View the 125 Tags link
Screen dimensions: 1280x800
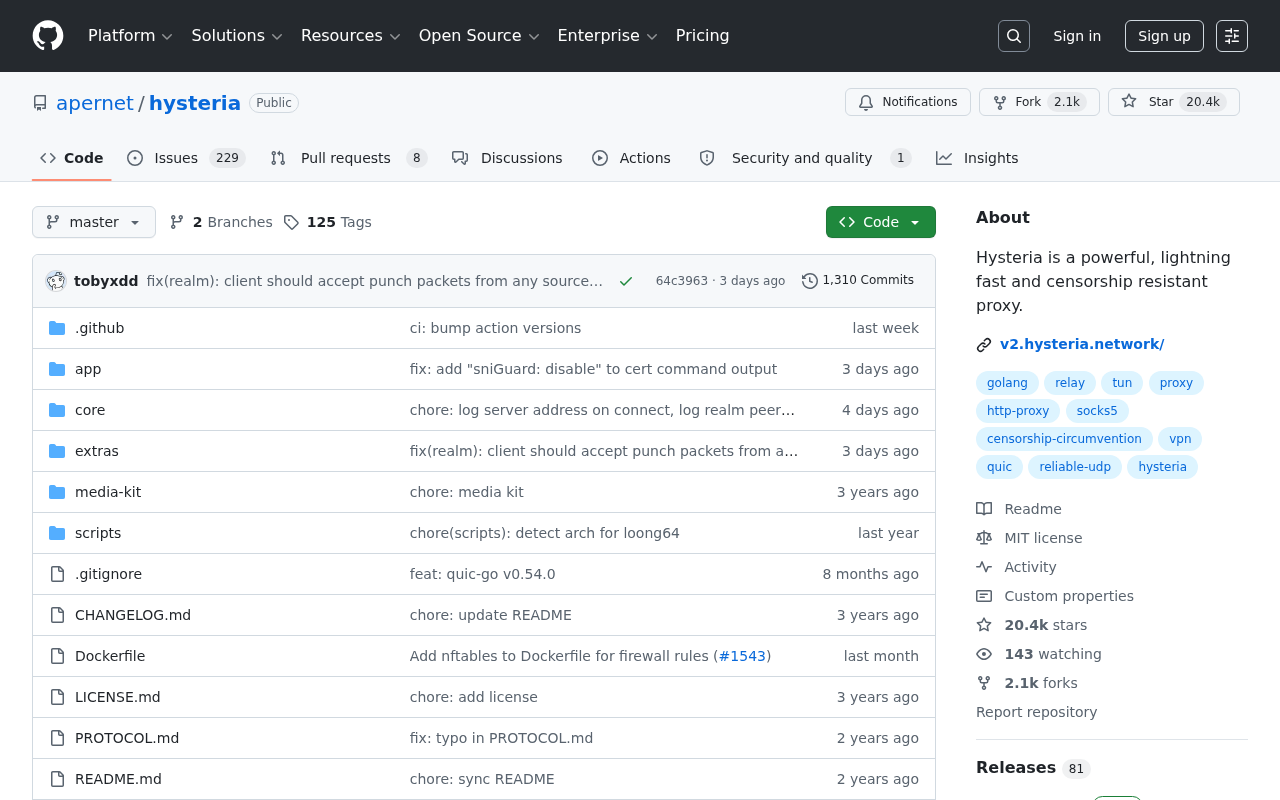(x=328, y=222)
